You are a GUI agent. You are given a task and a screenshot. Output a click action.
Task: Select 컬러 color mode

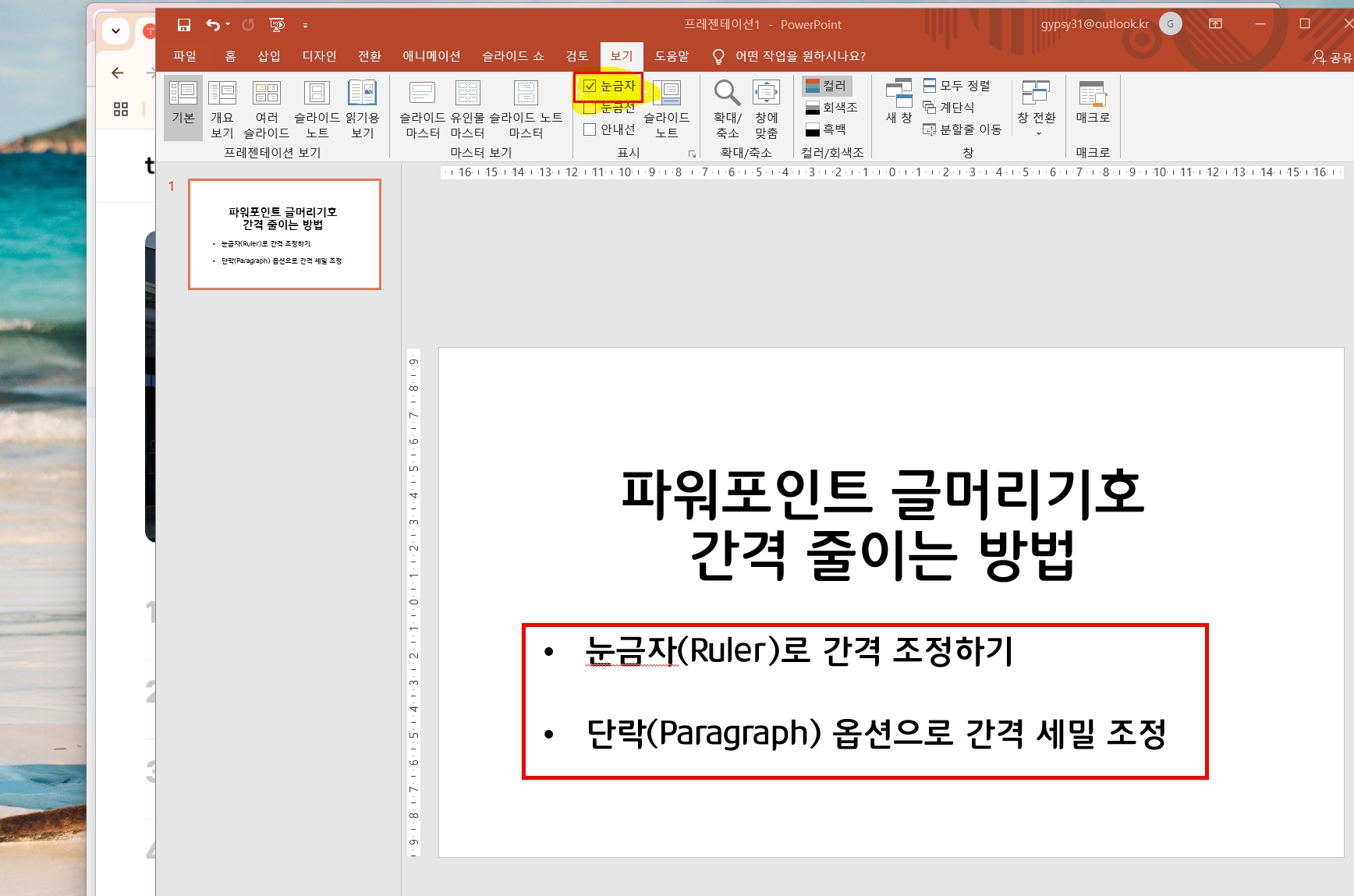tap(827, 86)
